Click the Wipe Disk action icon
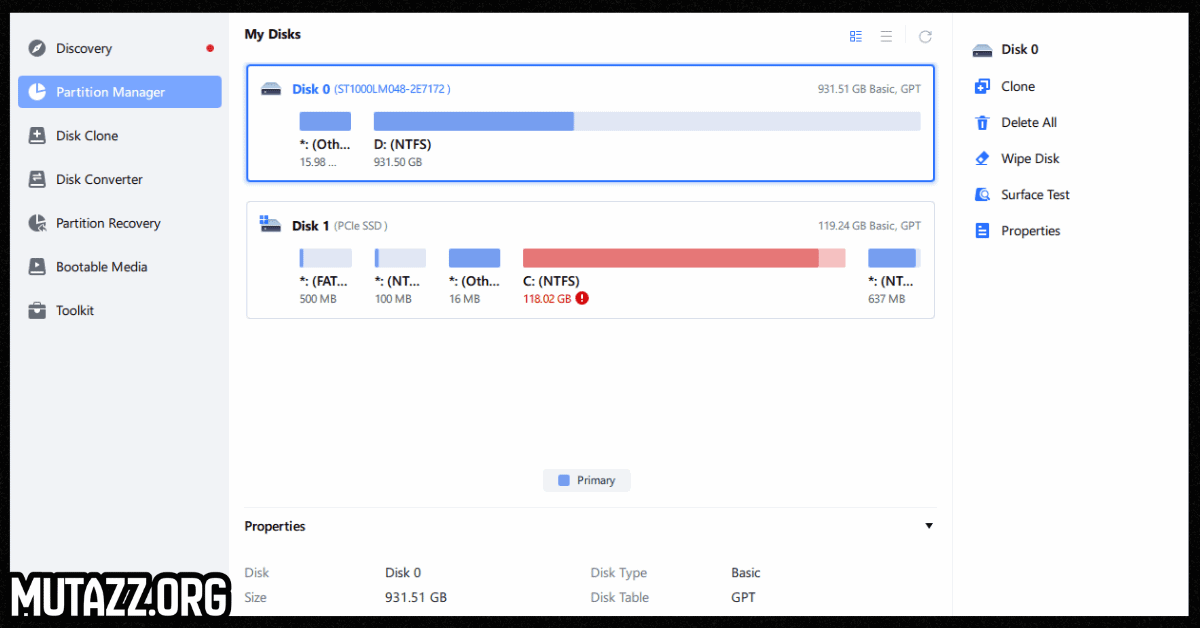 click(x=1028, y=158)
